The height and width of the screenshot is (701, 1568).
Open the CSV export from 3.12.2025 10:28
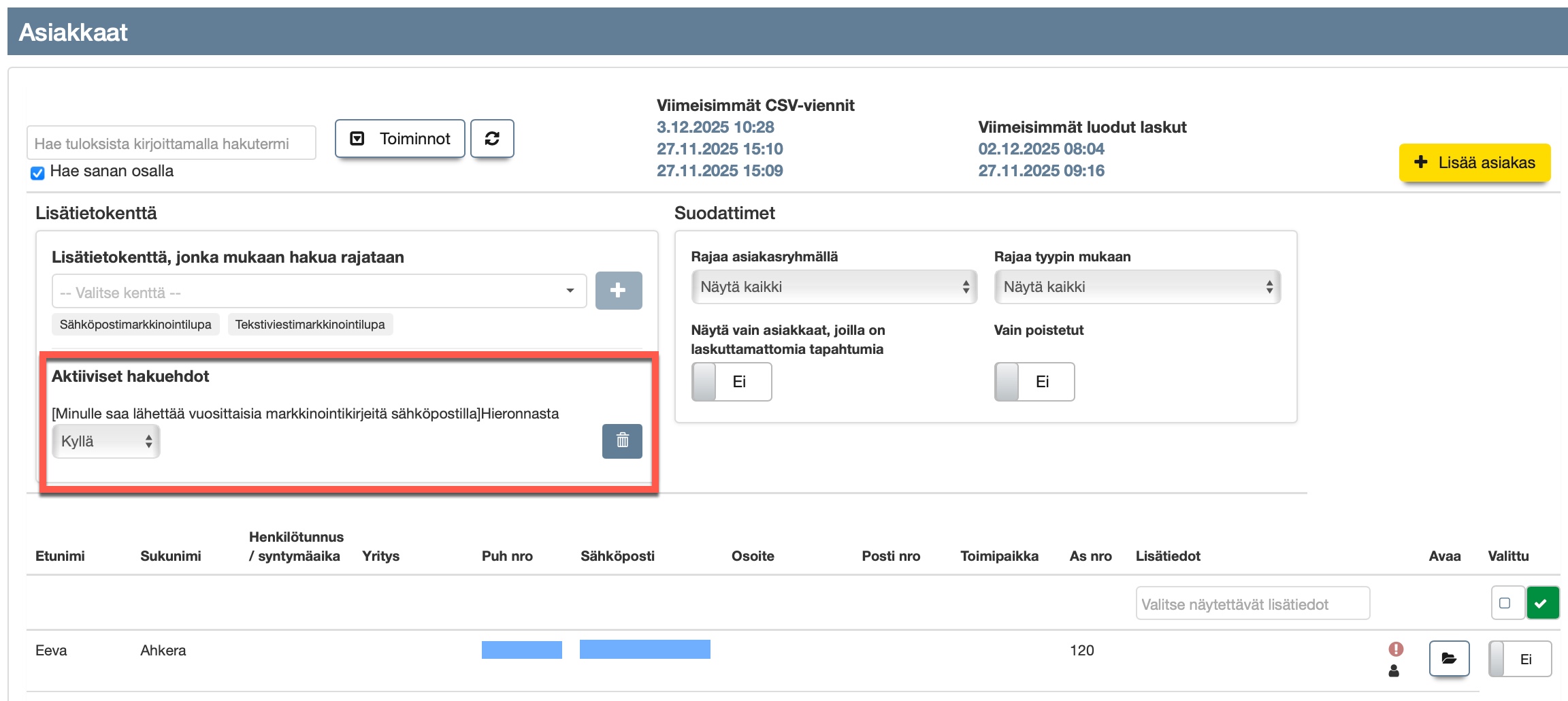[715, 127]
